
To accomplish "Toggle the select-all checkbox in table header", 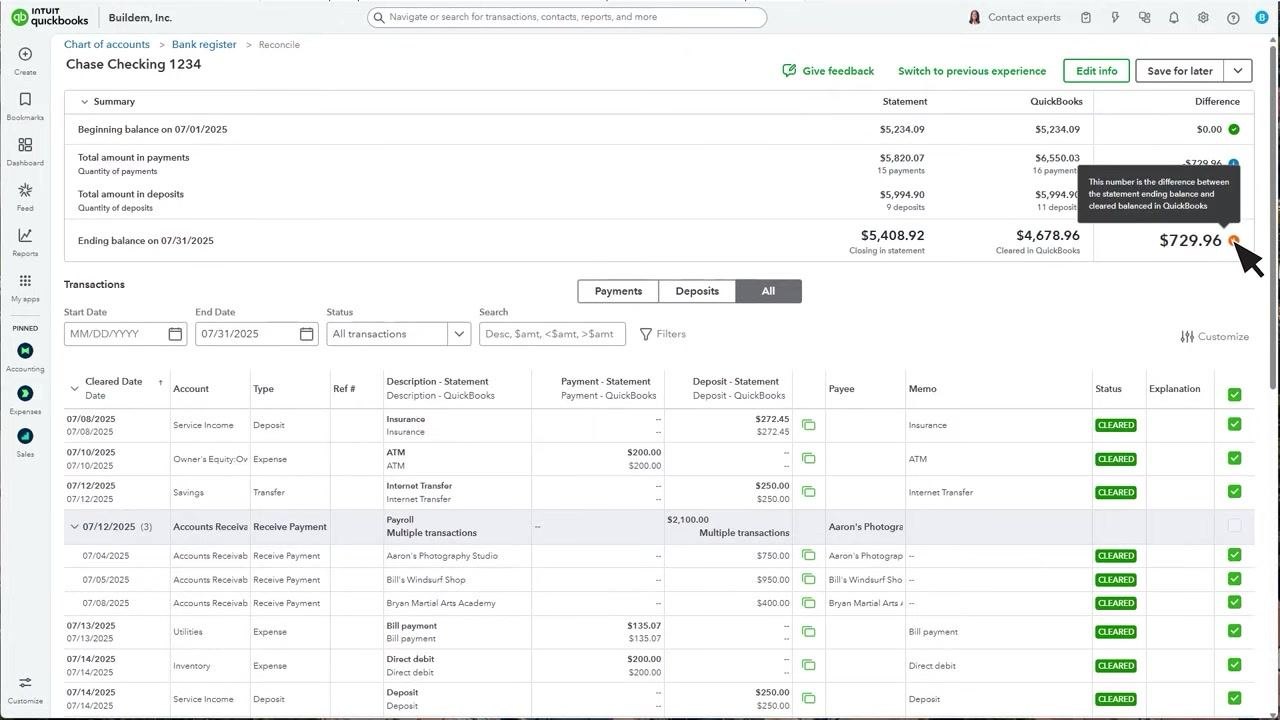I will click(1234, 395).
